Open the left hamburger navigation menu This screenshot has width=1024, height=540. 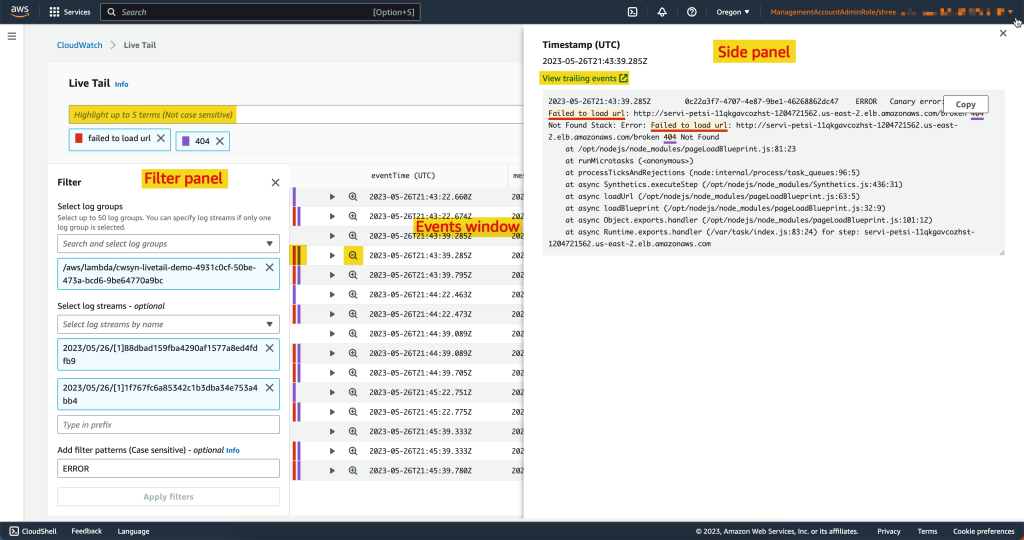12,36
